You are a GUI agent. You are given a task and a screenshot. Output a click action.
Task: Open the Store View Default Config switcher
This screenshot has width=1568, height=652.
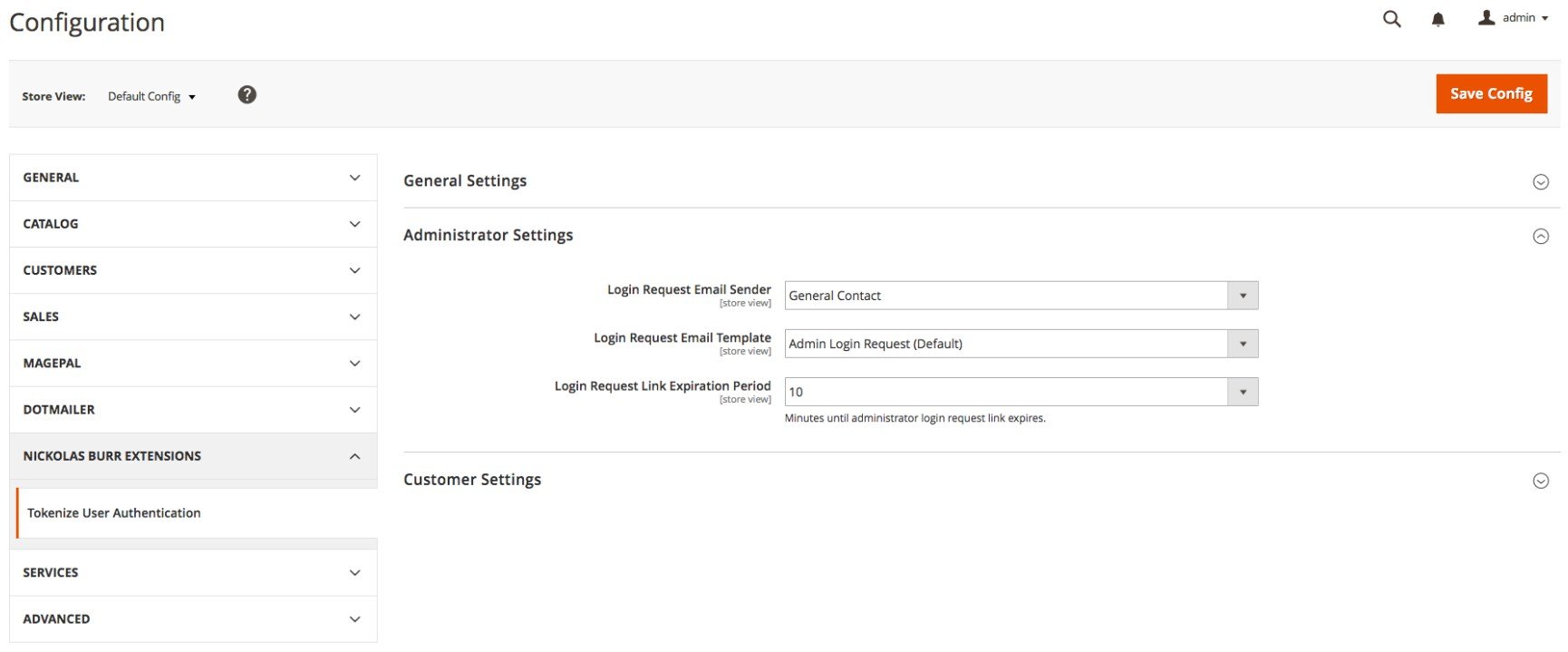(x=151, y=96)
